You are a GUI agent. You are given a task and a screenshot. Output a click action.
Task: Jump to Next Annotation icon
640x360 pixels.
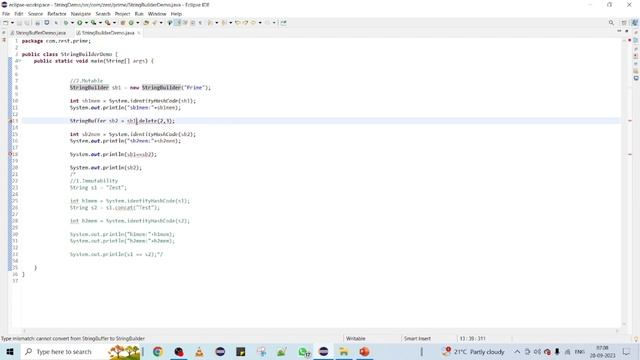(210, 23)
